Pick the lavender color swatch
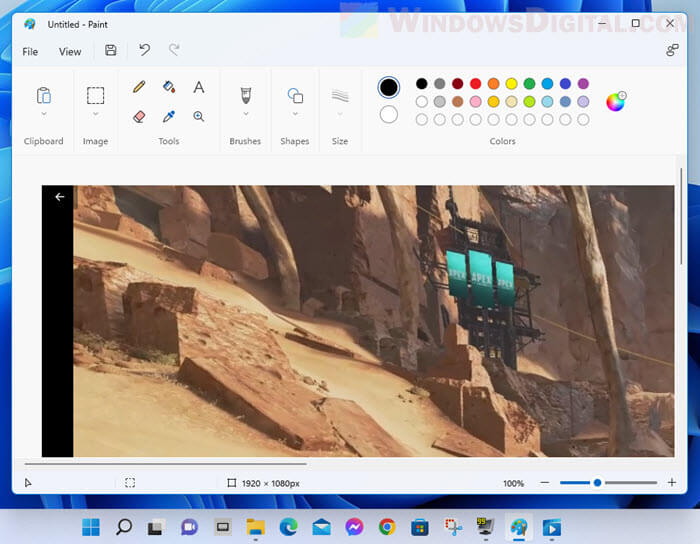Viewport: 700px width, 544px height. point(583,102)
